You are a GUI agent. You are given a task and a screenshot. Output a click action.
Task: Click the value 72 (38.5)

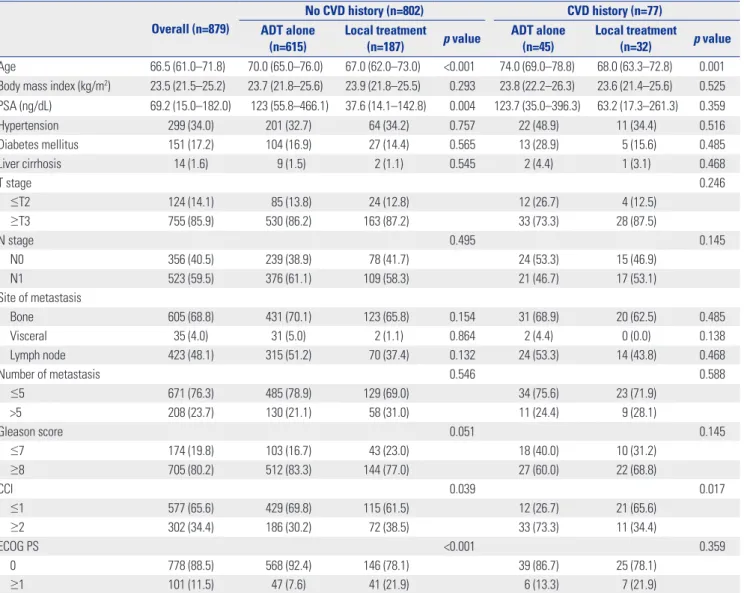click(x=389, y=527)
